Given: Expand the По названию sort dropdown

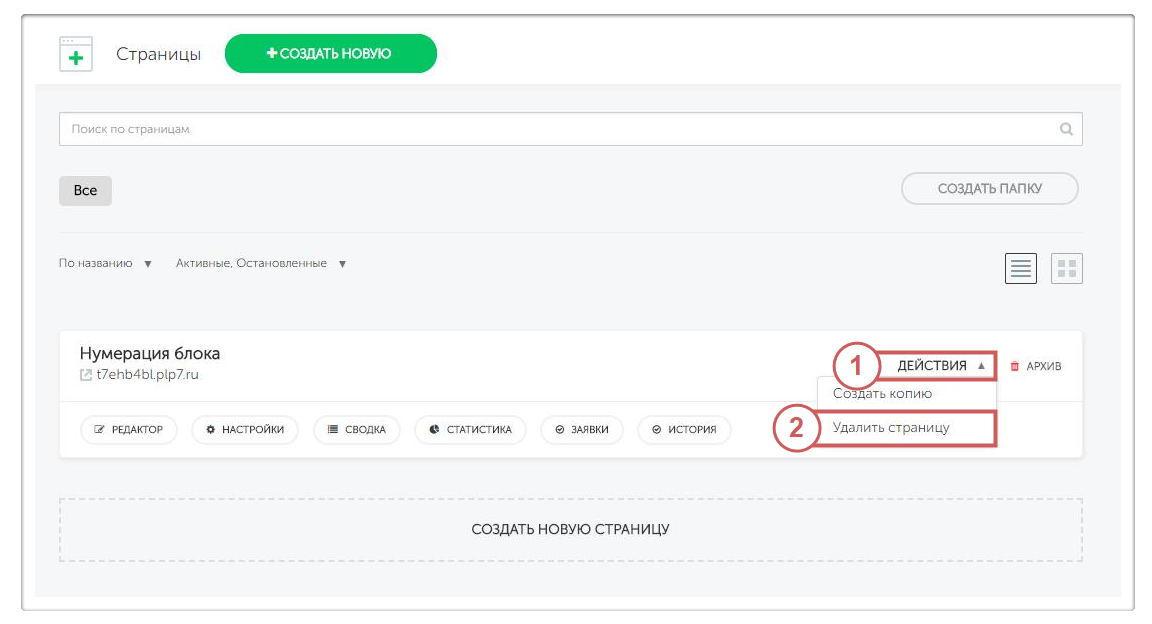Looking at the screenshot, I should click(105, 263).
